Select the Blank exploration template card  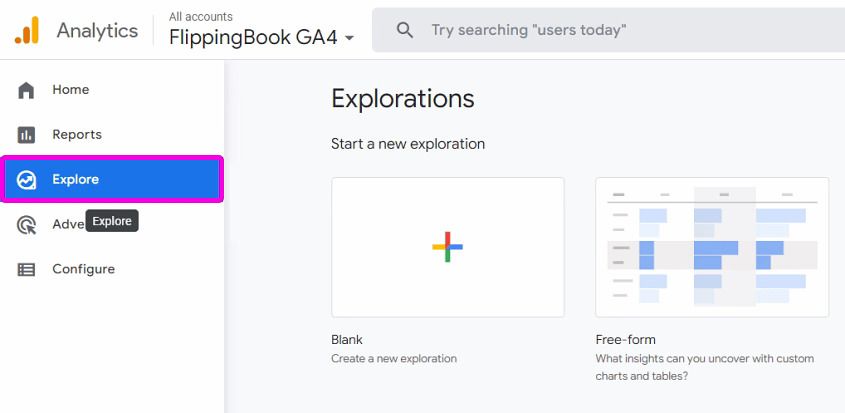pos(448,247)
